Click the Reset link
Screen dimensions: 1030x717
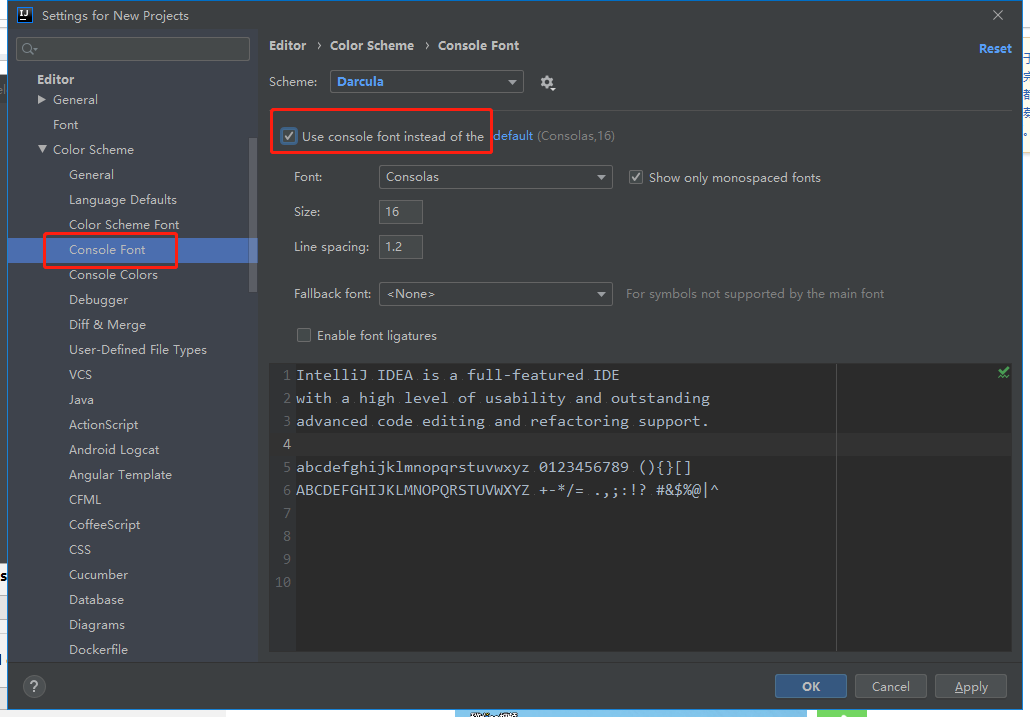coord(995,49)
